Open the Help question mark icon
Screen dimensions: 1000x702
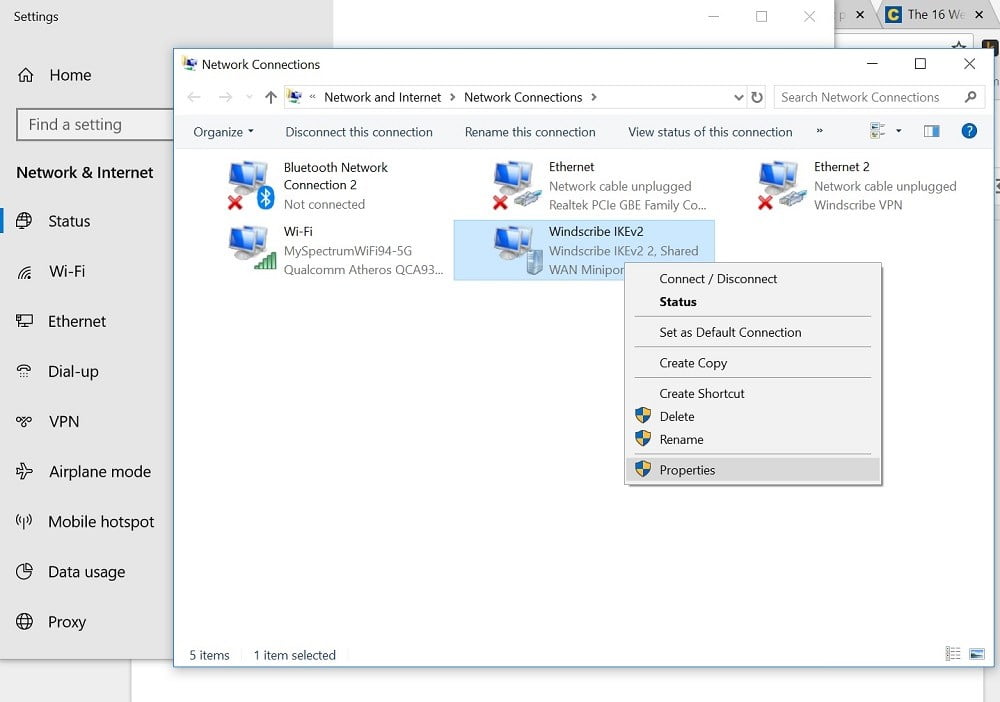tap(968, 131)
